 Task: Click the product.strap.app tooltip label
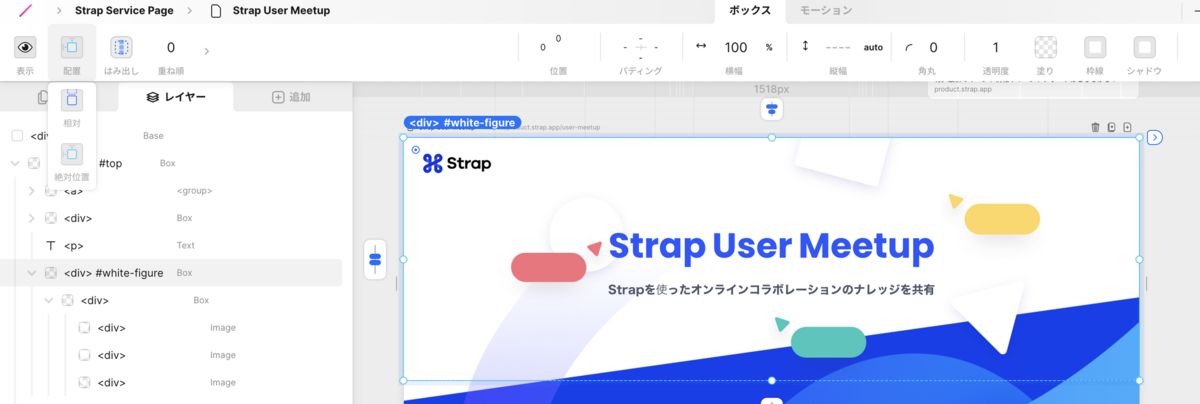coord(962,89)
